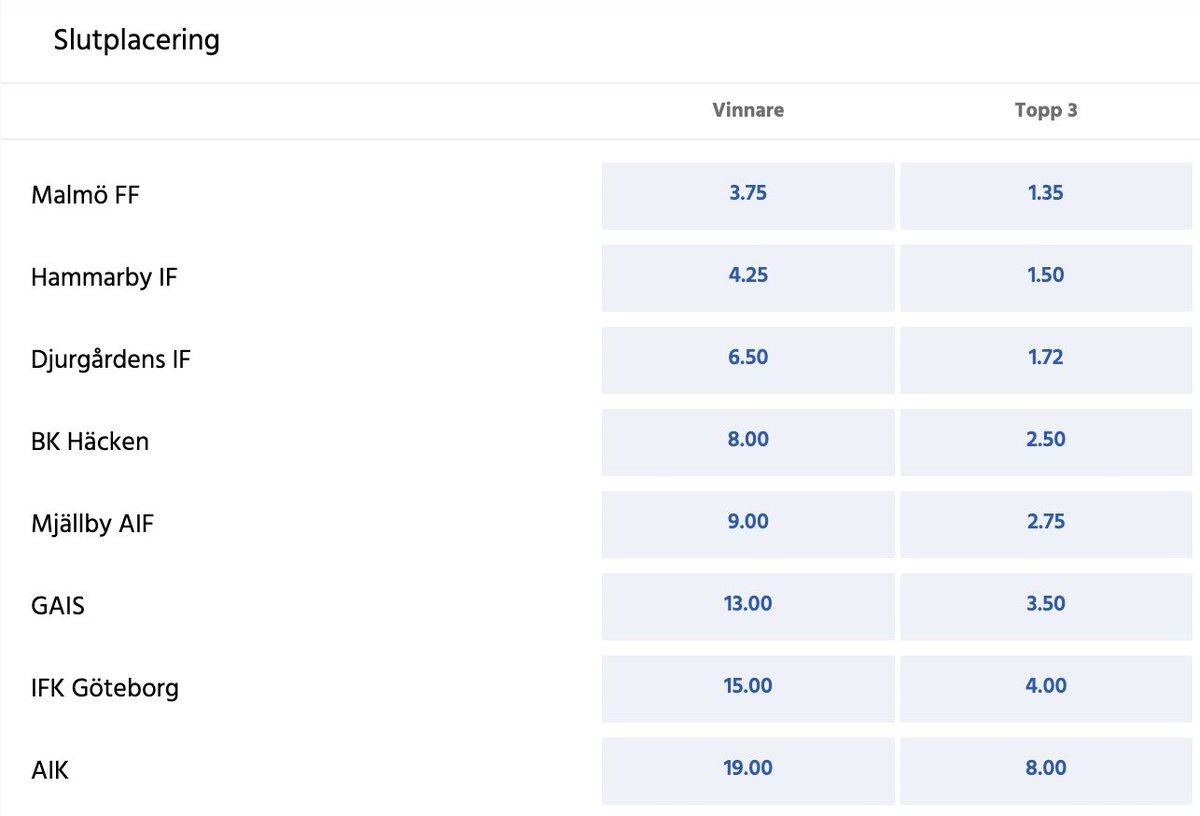
Task: Click the Vinnare column header
Action: click(x=748, y=111)
